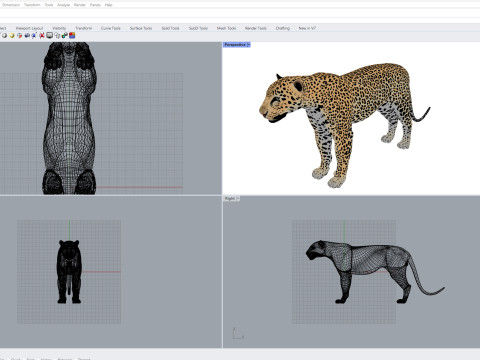The image size is (480, 360).
Task: Switch to the Curve Tools tab
Action: click(111, 28)
